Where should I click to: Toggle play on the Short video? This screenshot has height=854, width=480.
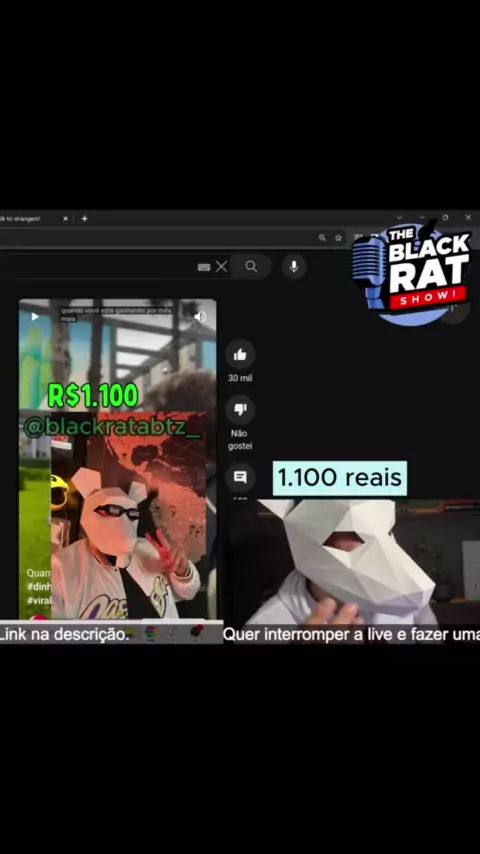(35, 316)
